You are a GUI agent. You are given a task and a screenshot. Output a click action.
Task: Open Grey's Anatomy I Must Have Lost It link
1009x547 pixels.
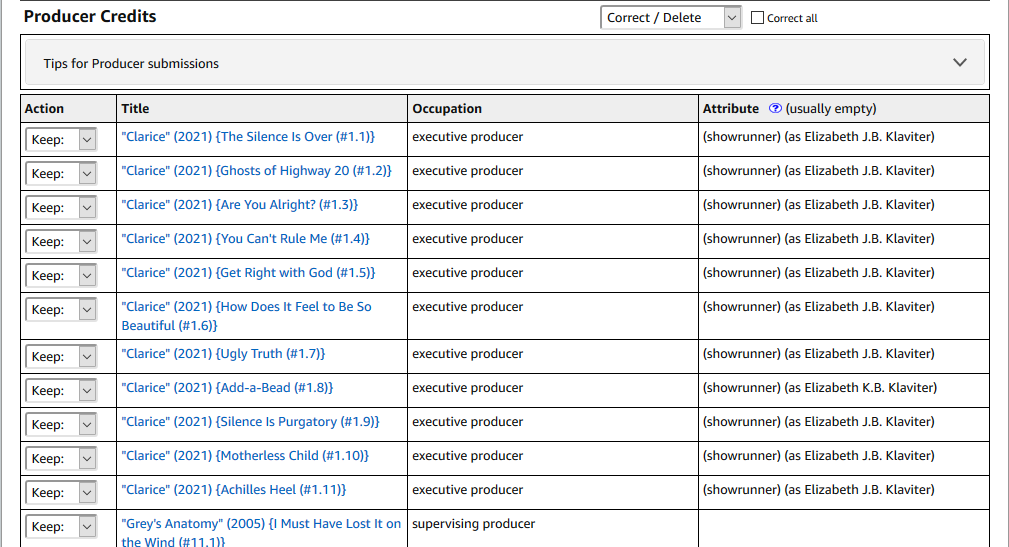click(x=261, y=533)
